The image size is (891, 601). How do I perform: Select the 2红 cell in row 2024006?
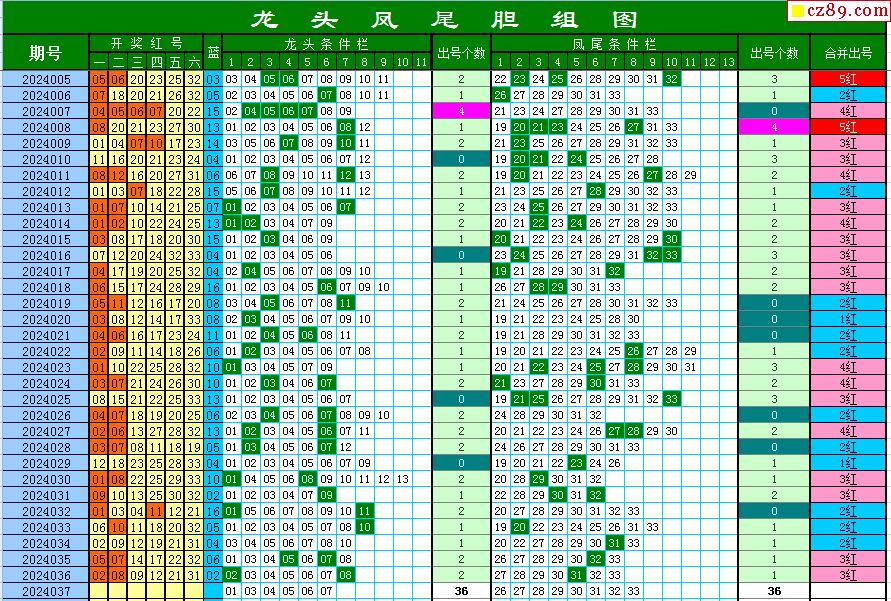coord(848,95)
